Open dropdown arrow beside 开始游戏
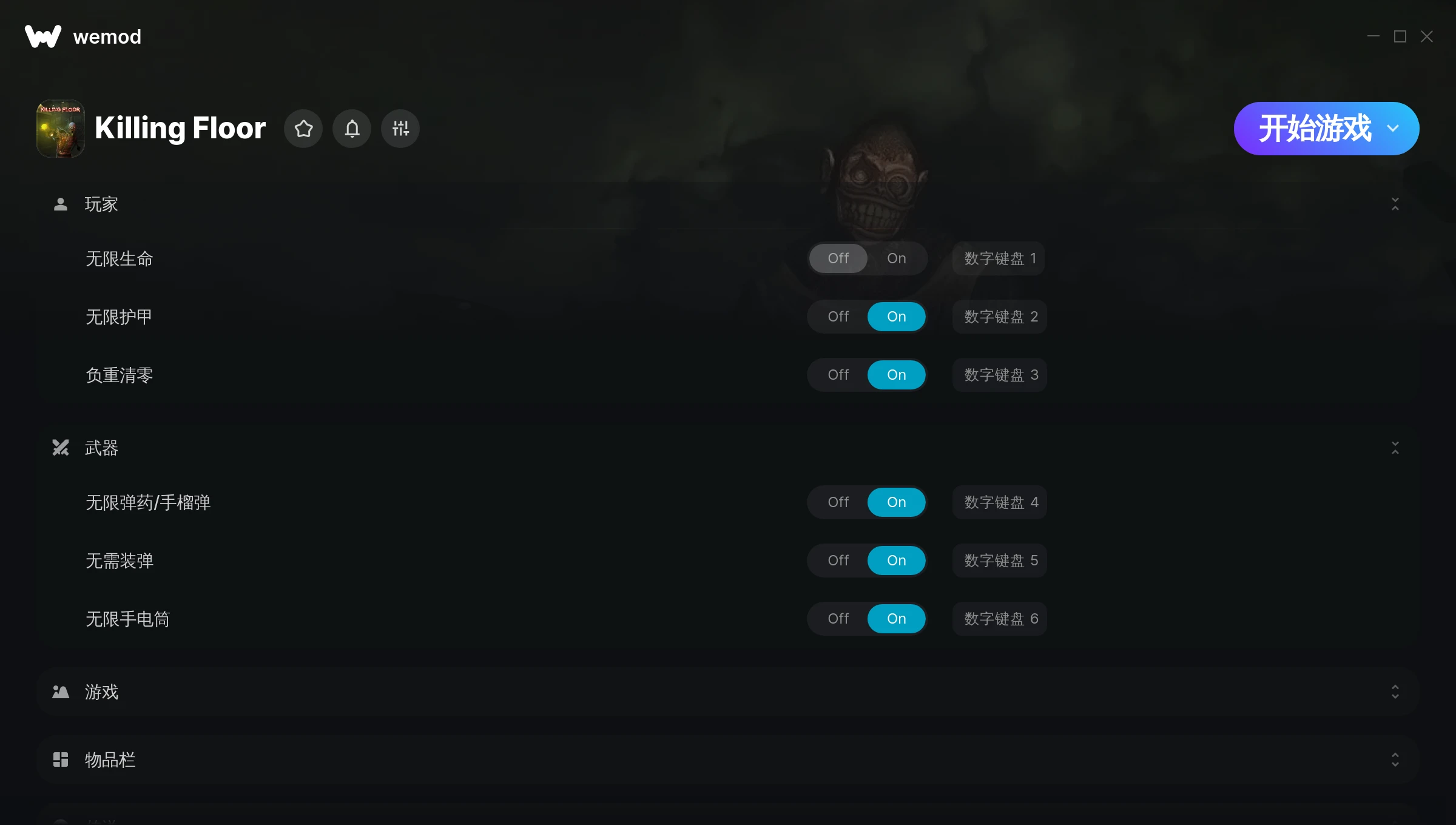Image resolution: width=1456 pixels, height=825 pixels. [1393, 129]
